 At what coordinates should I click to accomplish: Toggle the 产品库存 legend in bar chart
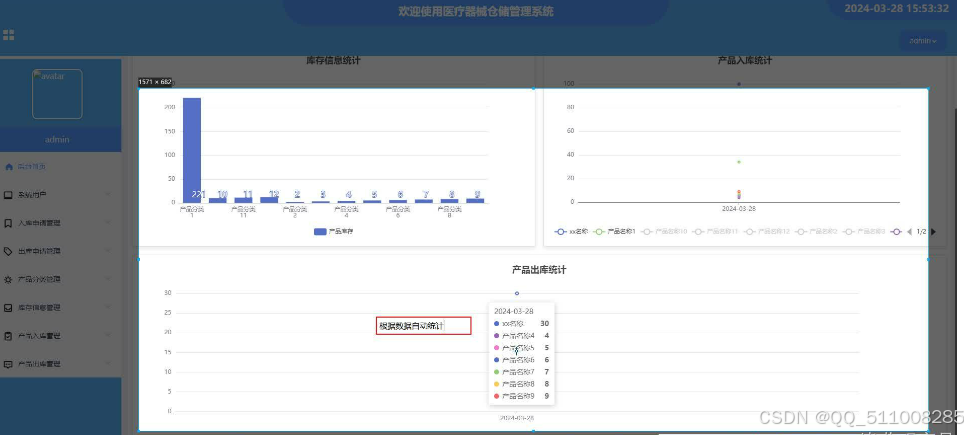[x=333, y=231]
